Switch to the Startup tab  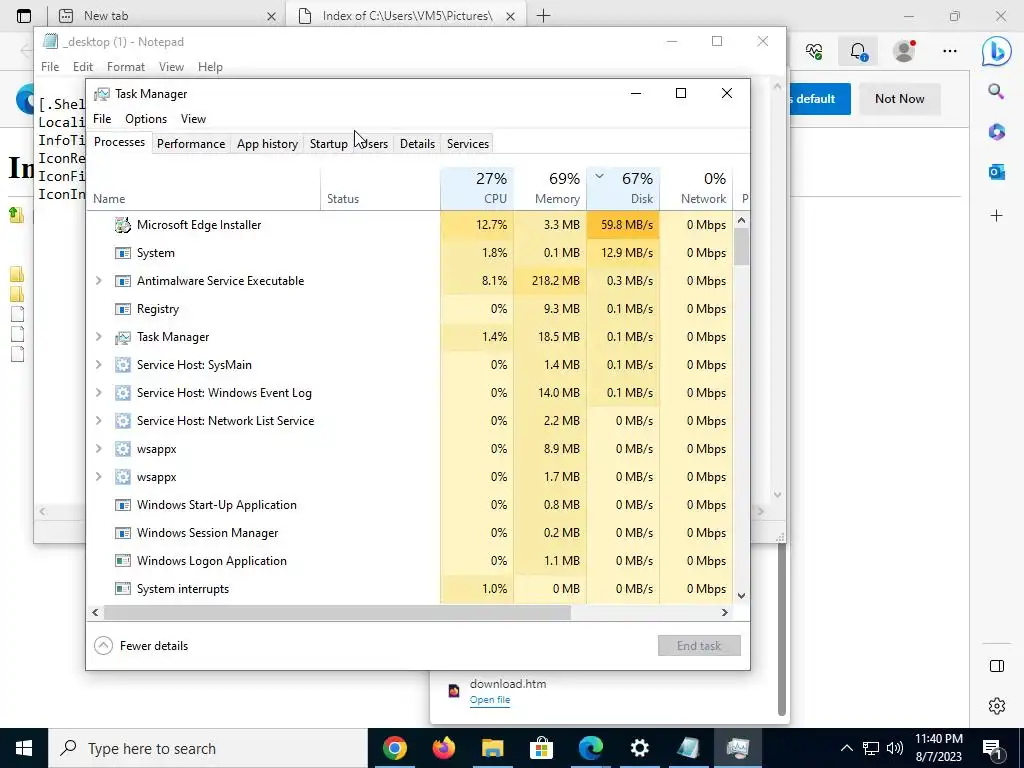[328, 144]
